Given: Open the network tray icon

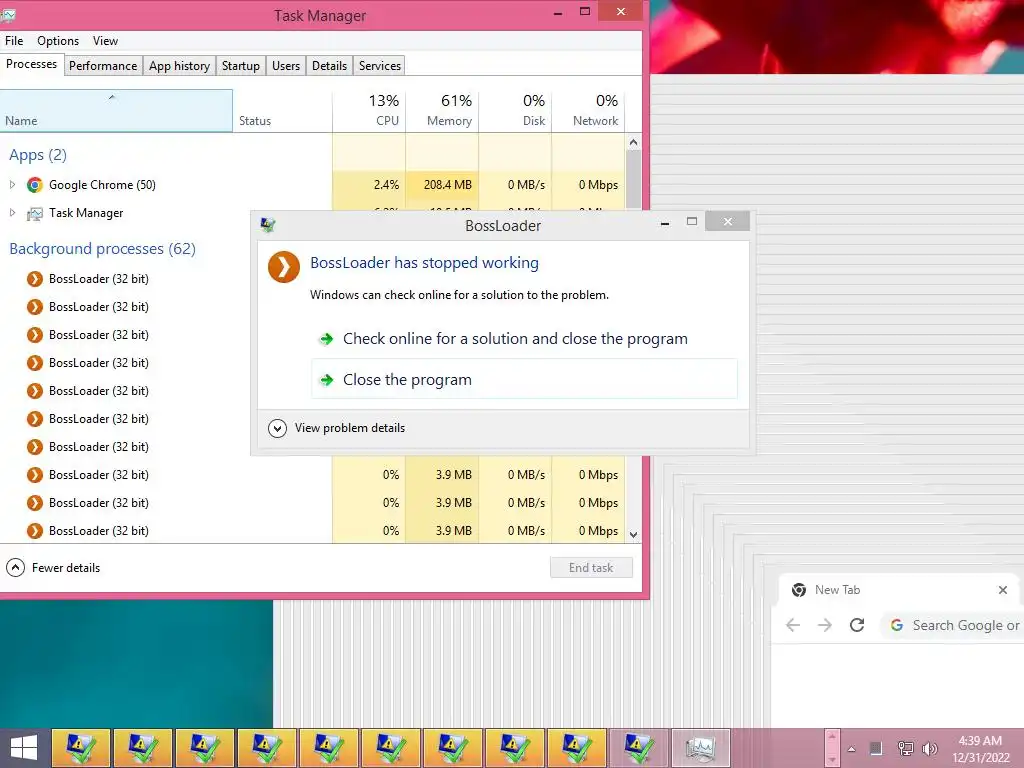Looking at the screenshot, I should [x=905, y=748].
